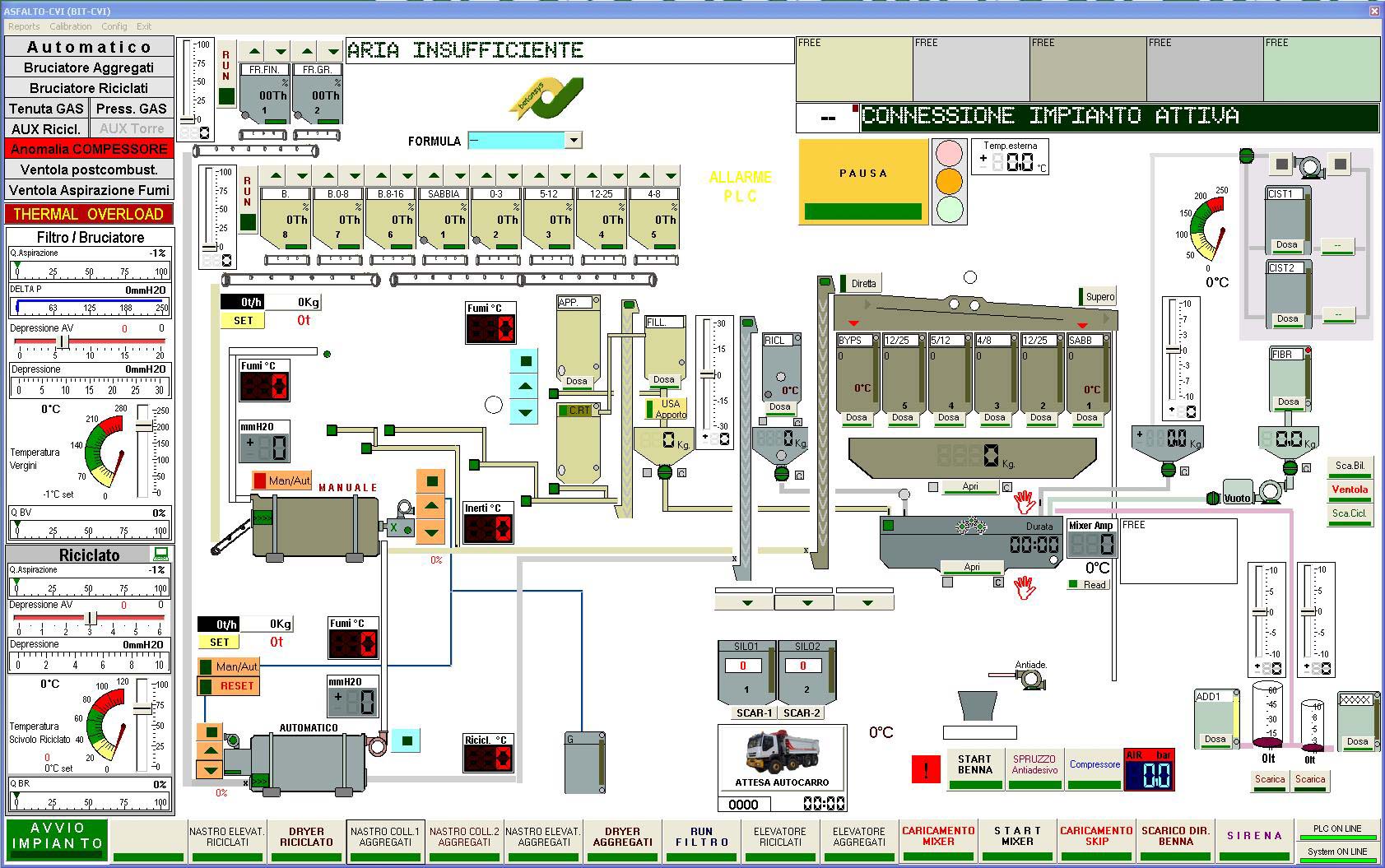Click the recycled dryer drum graphic
1385x868 pixels.
point(308,763)
